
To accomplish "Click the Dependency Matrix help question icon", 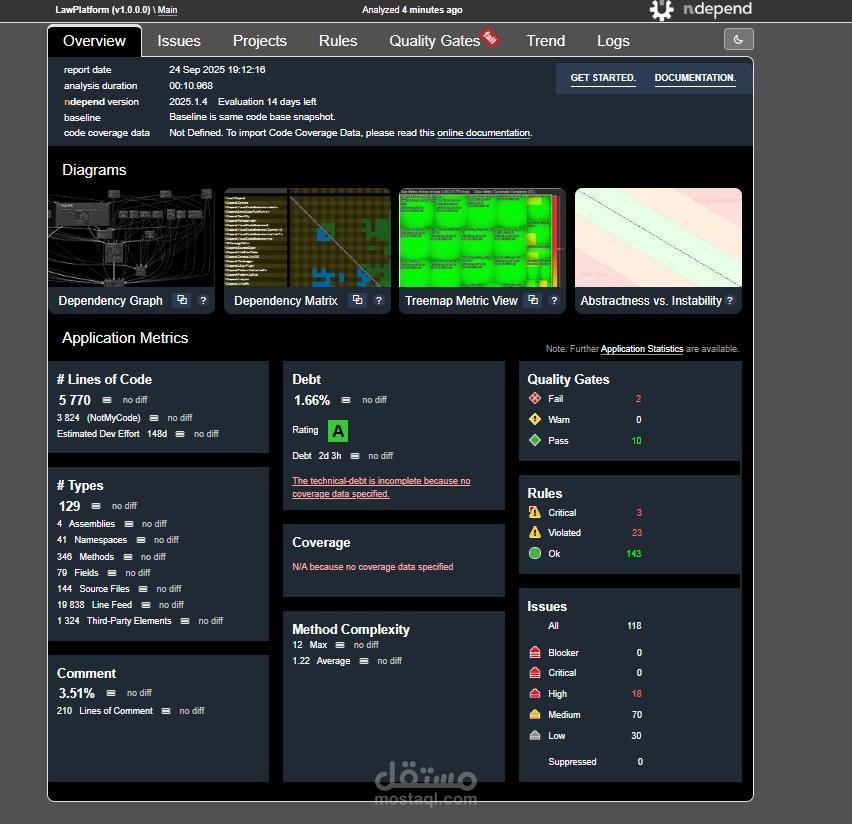I will click(379, 300).
